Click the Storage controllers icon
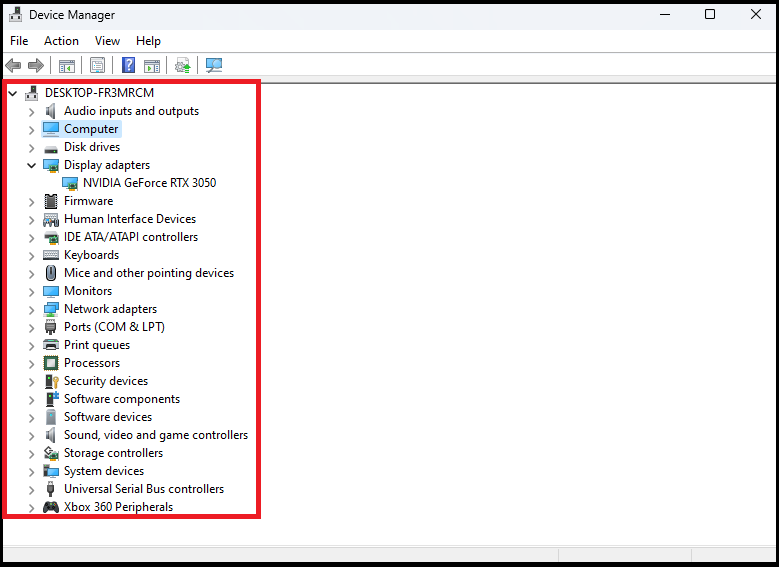779x567 pixels. pos(51,453)
